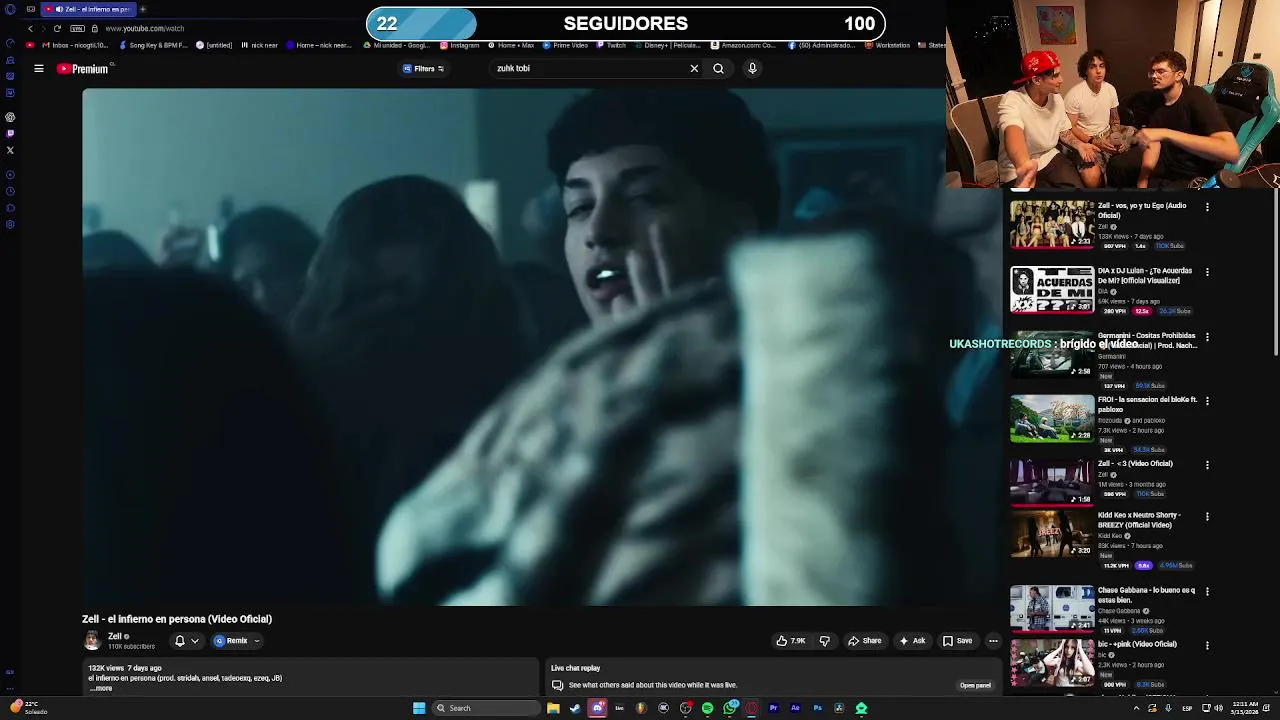Open the Windows Start menu
Viewport: 1280px width, 720px height.
pyautogui.click(x=419, y=708)
